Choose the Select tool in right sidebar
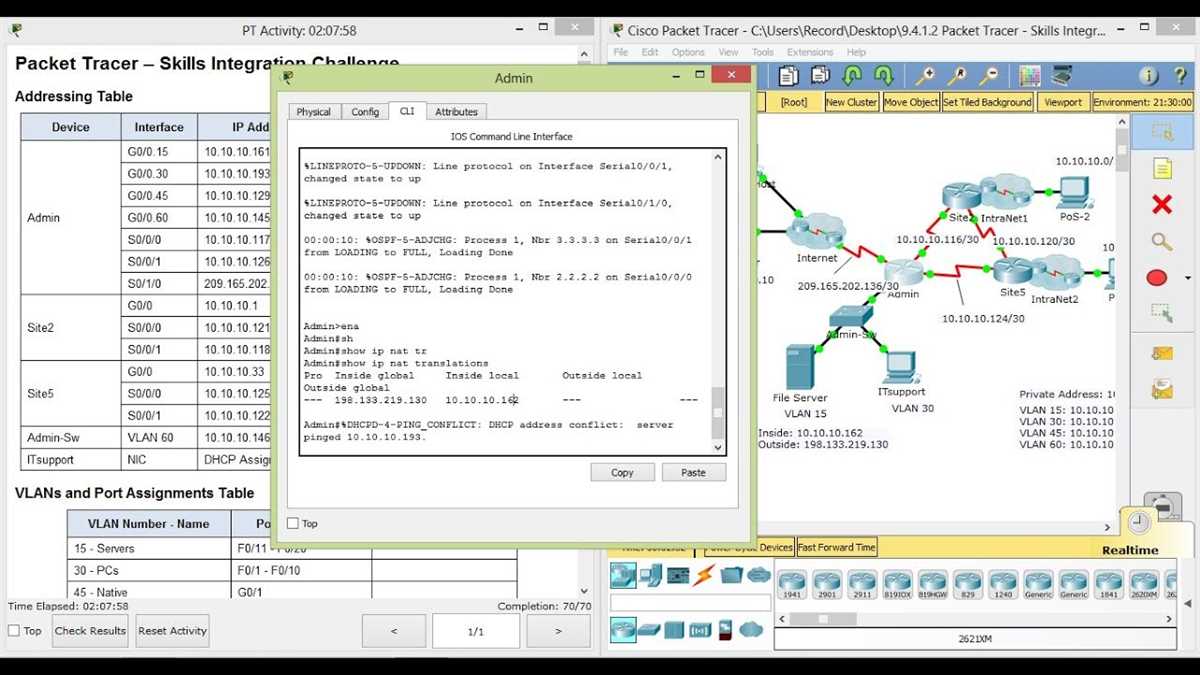The image size is (1200, 675). (1161, 132)
